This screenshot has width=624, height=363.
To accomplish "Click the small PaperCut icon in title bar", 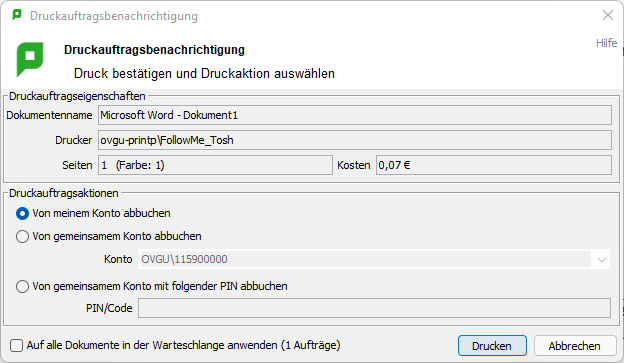I will click(17, 15).
